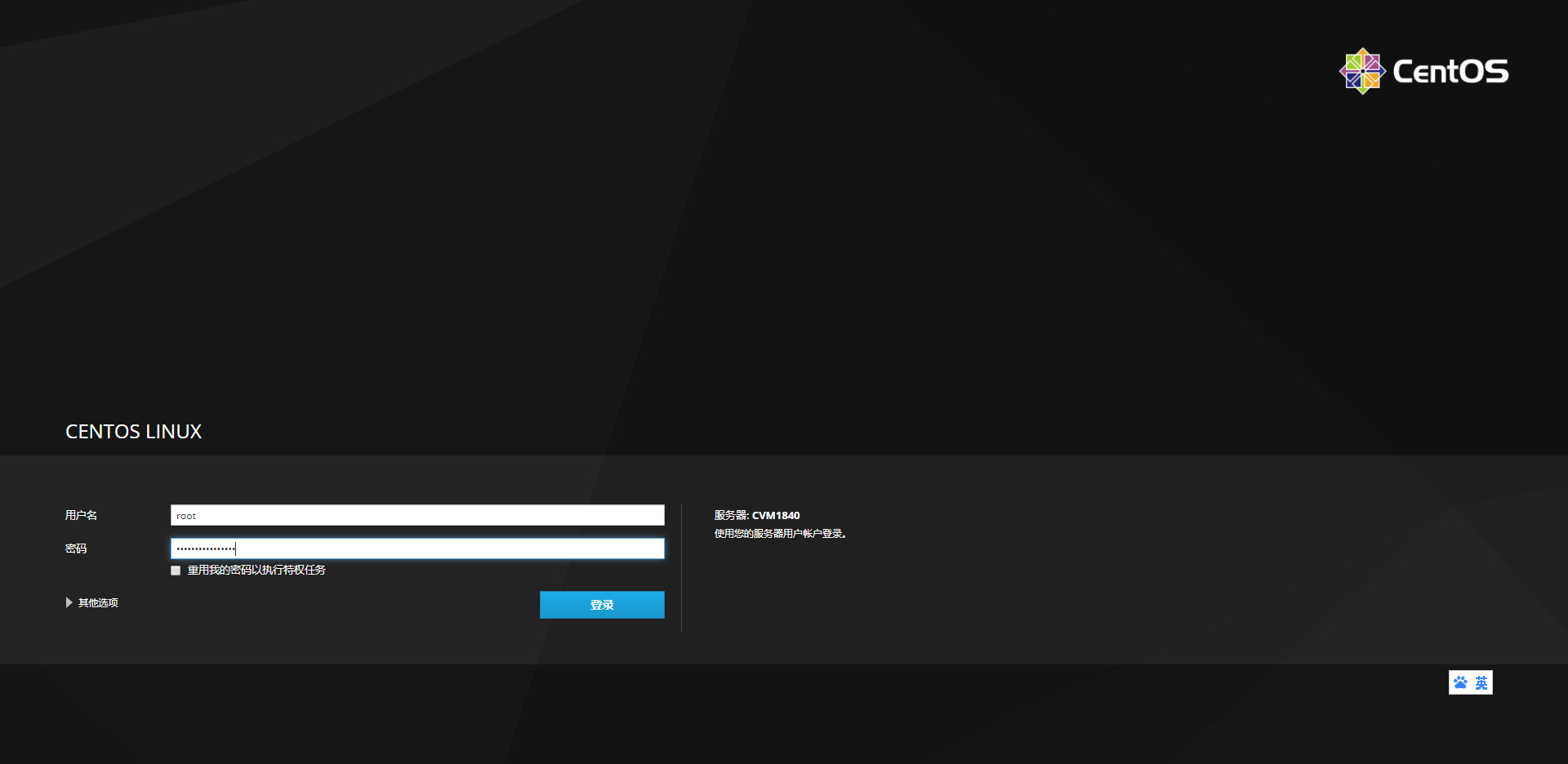This screenshot has height=764, width=1568.
Task: Focus the 用户名 input field
Action: coord(417,515)
